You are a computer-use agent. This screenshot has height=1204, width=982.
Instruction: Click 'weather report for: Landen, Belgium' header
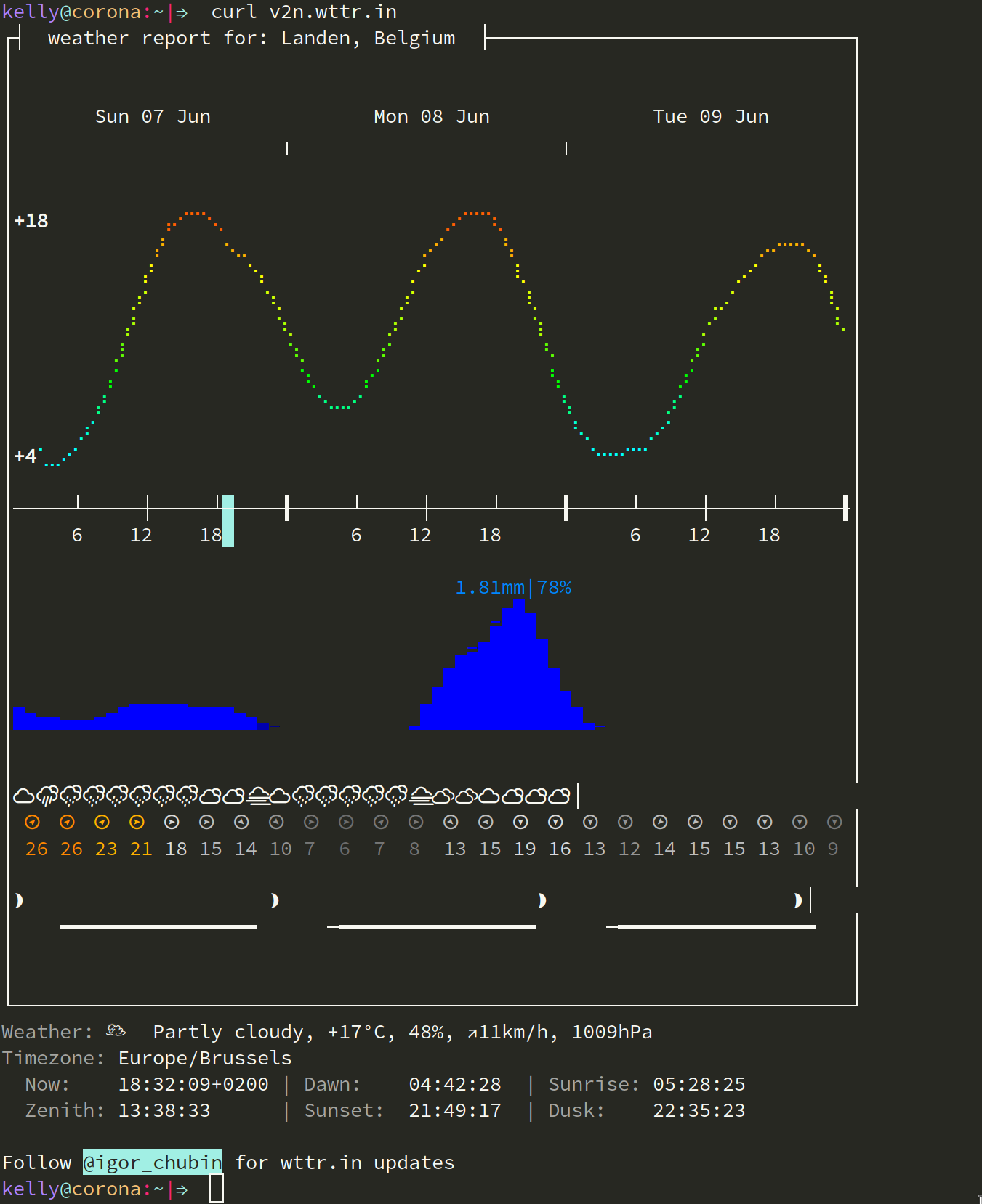(251, 39)
